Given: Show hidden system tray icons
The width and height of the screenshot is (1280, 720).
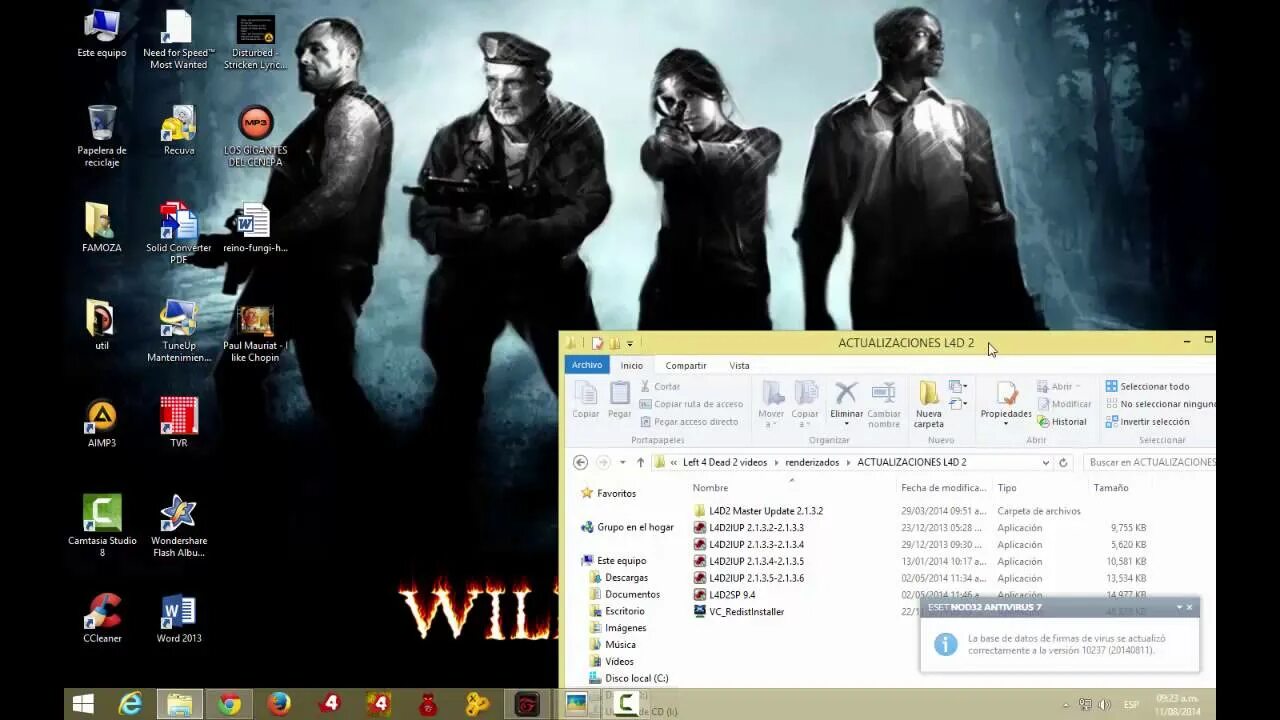Looking at the screenshot, I should click(x=1067, y=705).
